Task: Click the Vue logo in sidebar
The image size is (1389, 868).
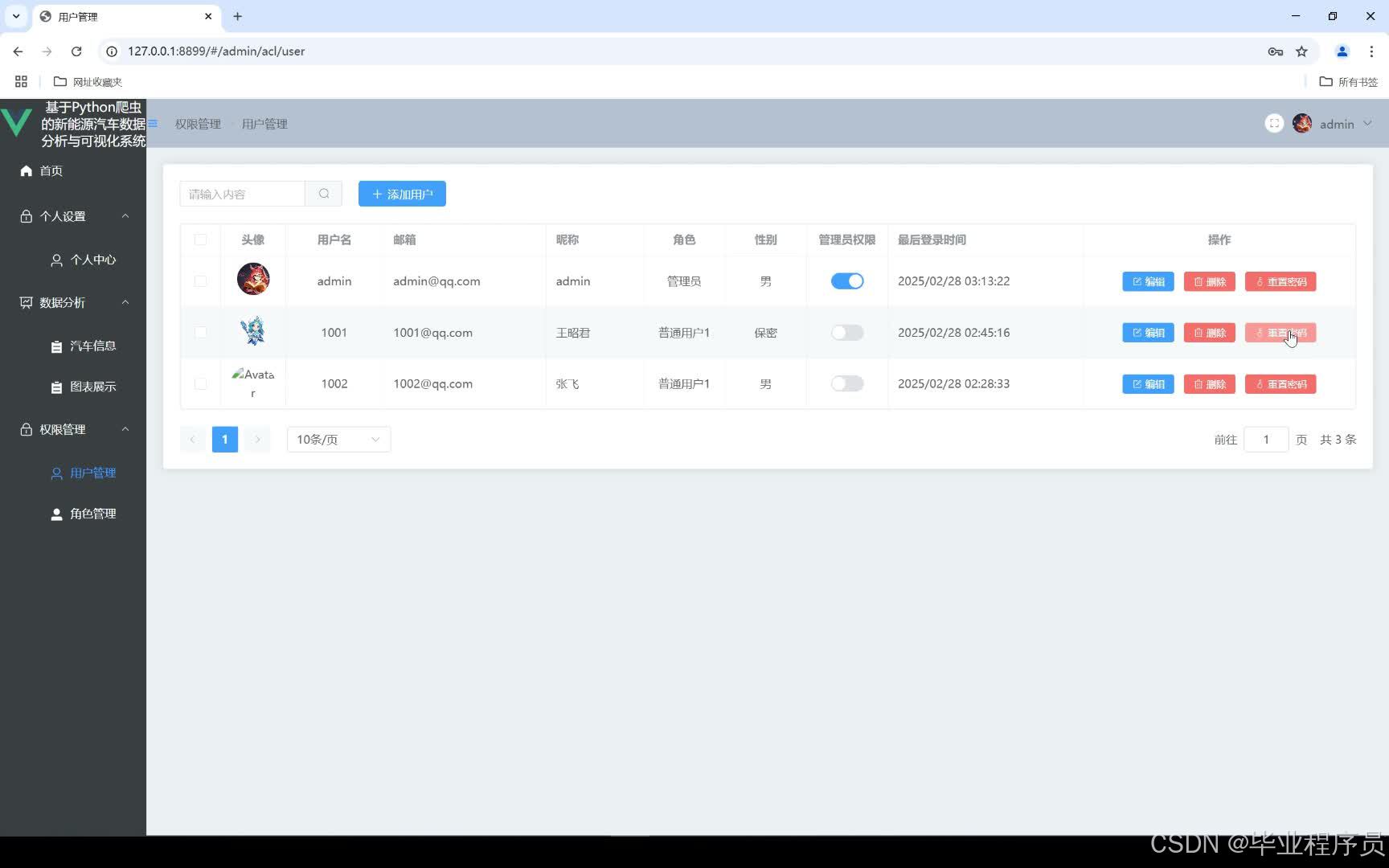Action: click(16, 124)
